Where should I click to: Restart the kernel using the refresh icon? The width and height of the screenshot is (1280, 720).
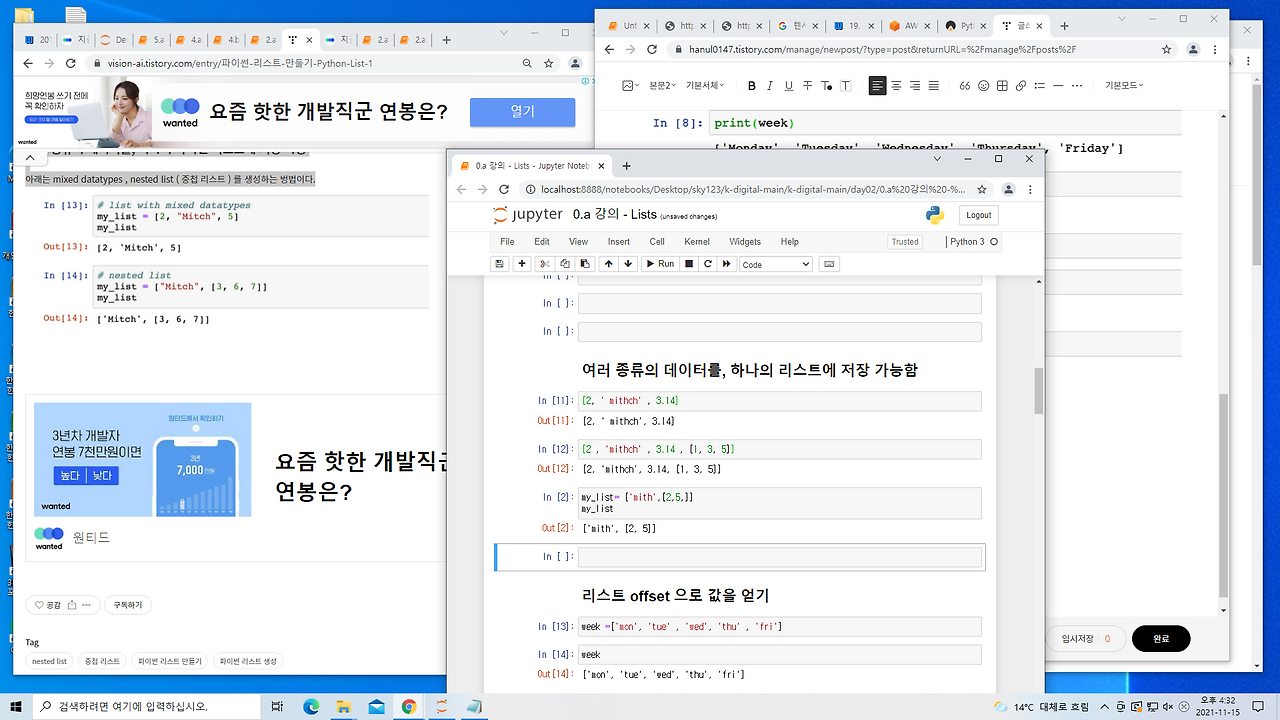pyautogui.click(x=708, y=264)
